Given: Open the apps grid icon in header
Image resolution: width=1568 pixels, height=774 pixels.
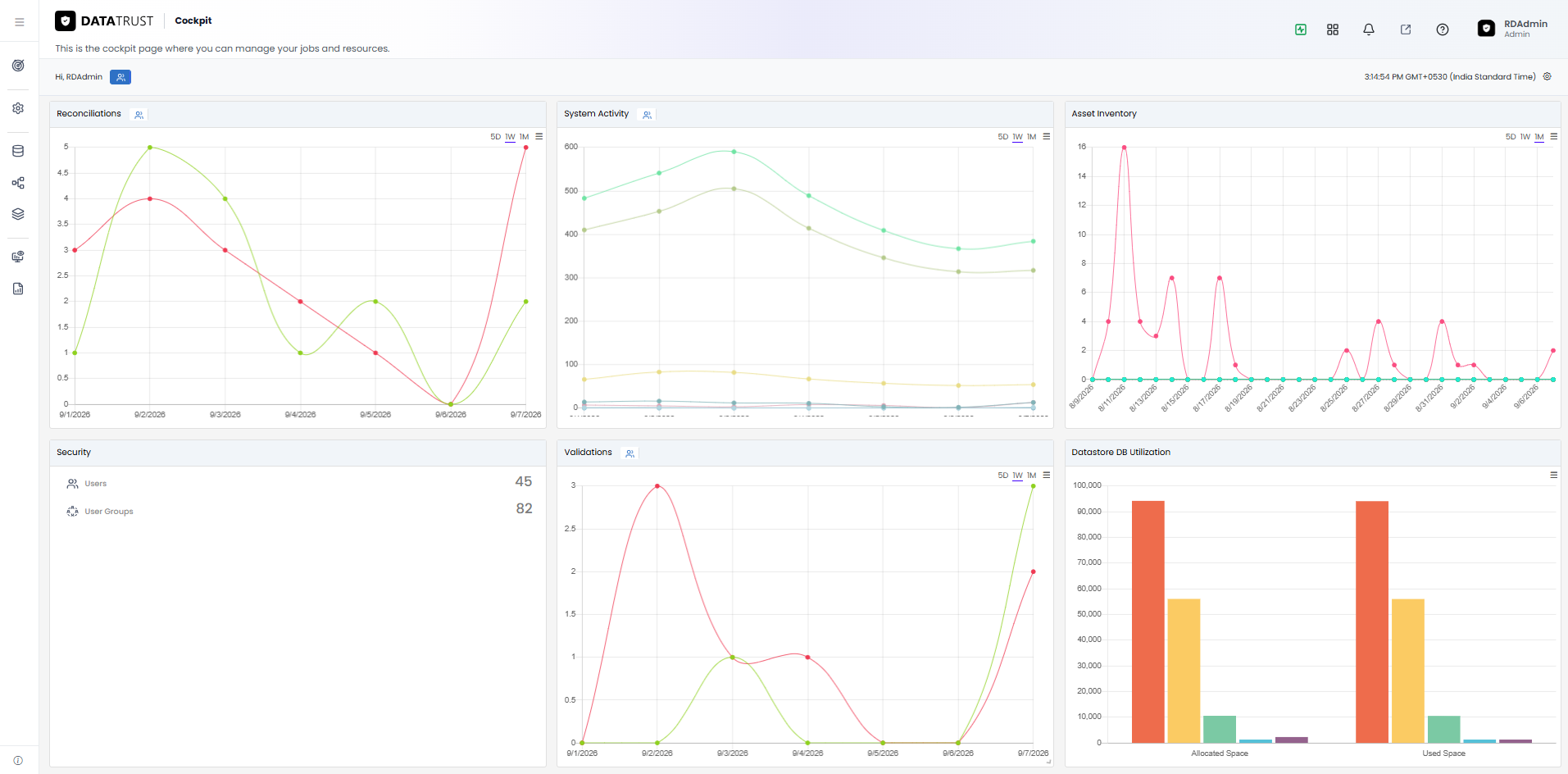Looking at the screenshot, I should 1333,30.
